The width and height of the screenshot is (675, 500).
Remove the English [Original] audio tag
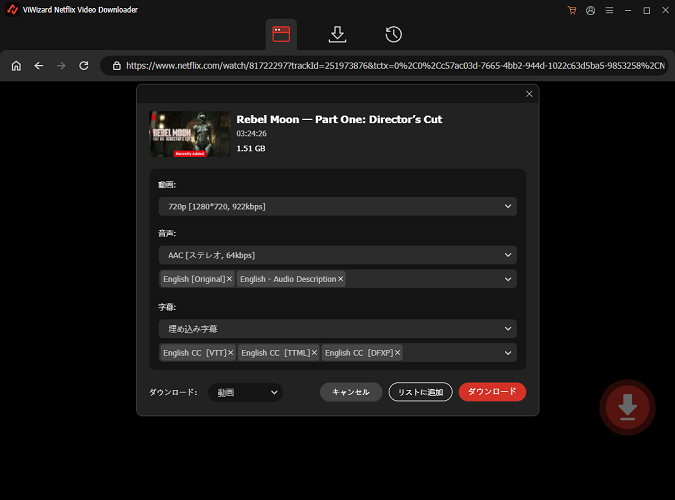[229, 279]
